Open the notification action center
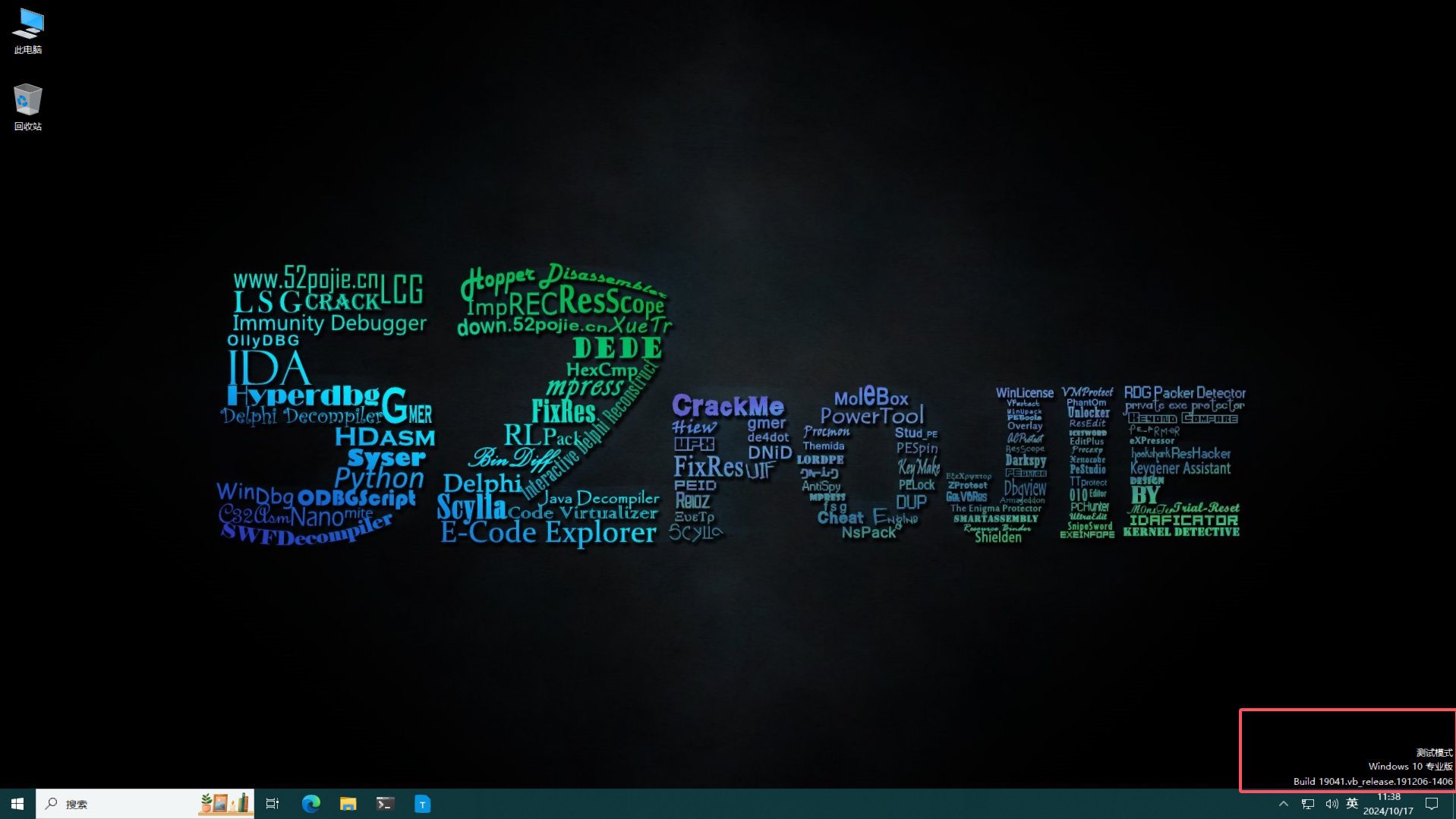The width and height of the screenshot is (1456, 819). click(1432, 804)
